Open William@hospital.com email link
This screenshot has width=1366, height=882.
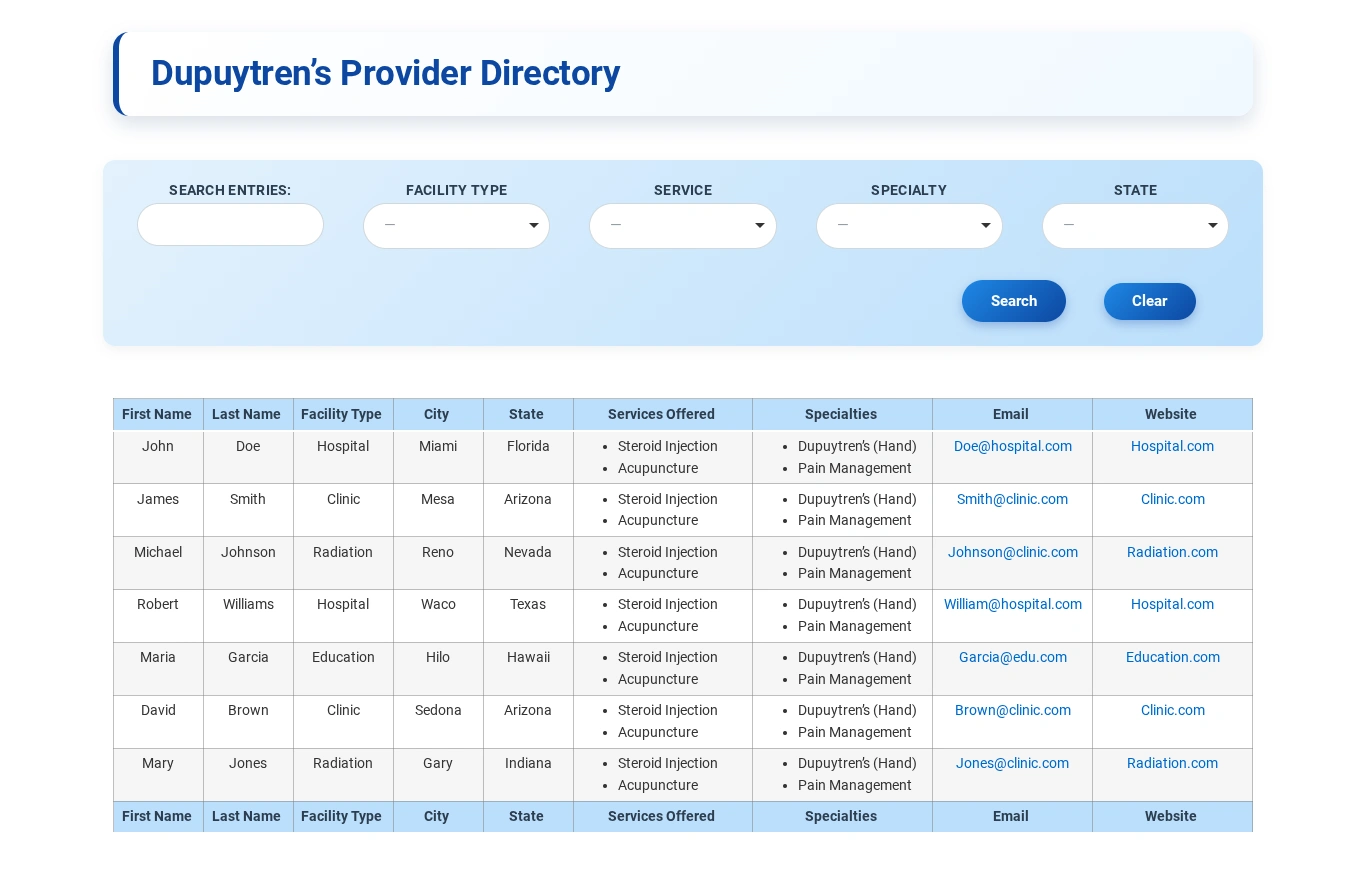tap(1013, 604)
